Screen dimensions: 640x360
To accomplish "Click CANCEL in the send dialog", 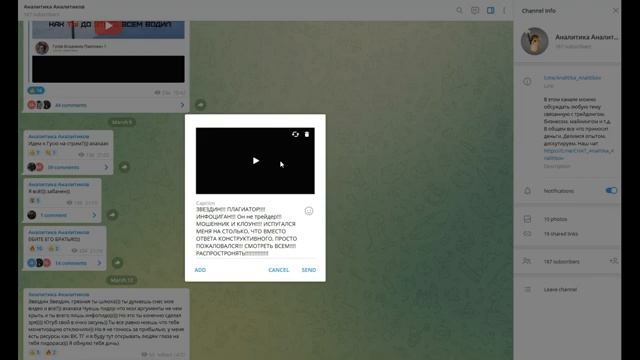I will [x=279, y=270].
